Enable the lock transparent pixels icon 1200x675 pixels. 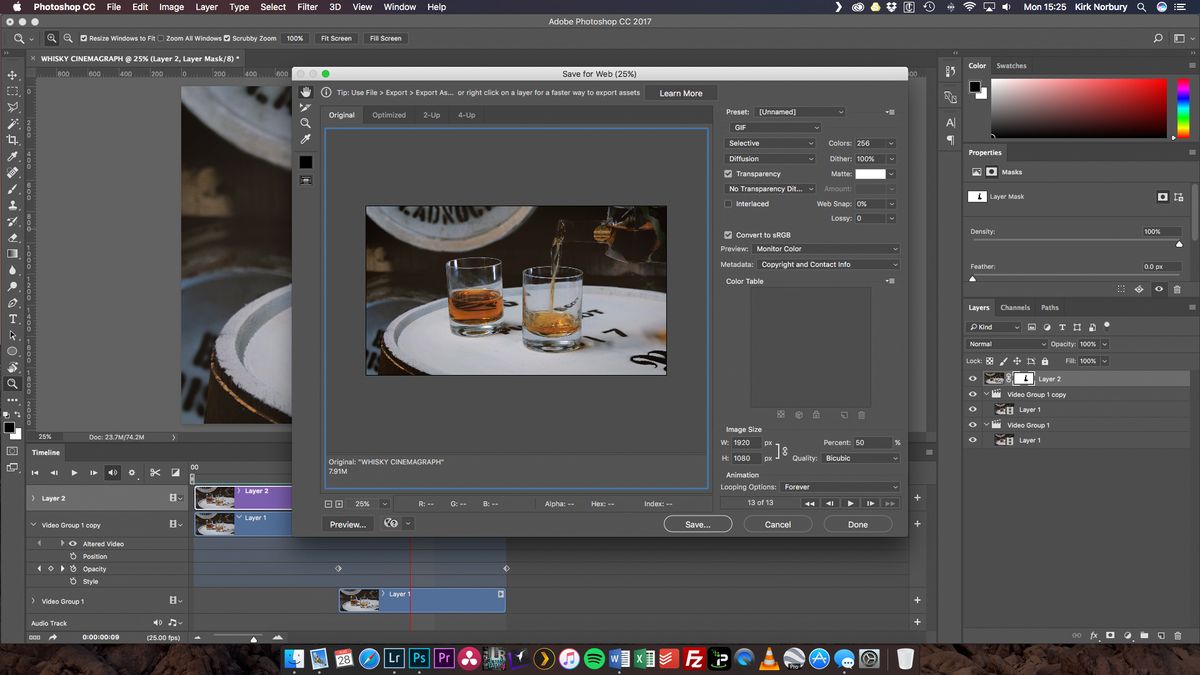pos(989,360)
